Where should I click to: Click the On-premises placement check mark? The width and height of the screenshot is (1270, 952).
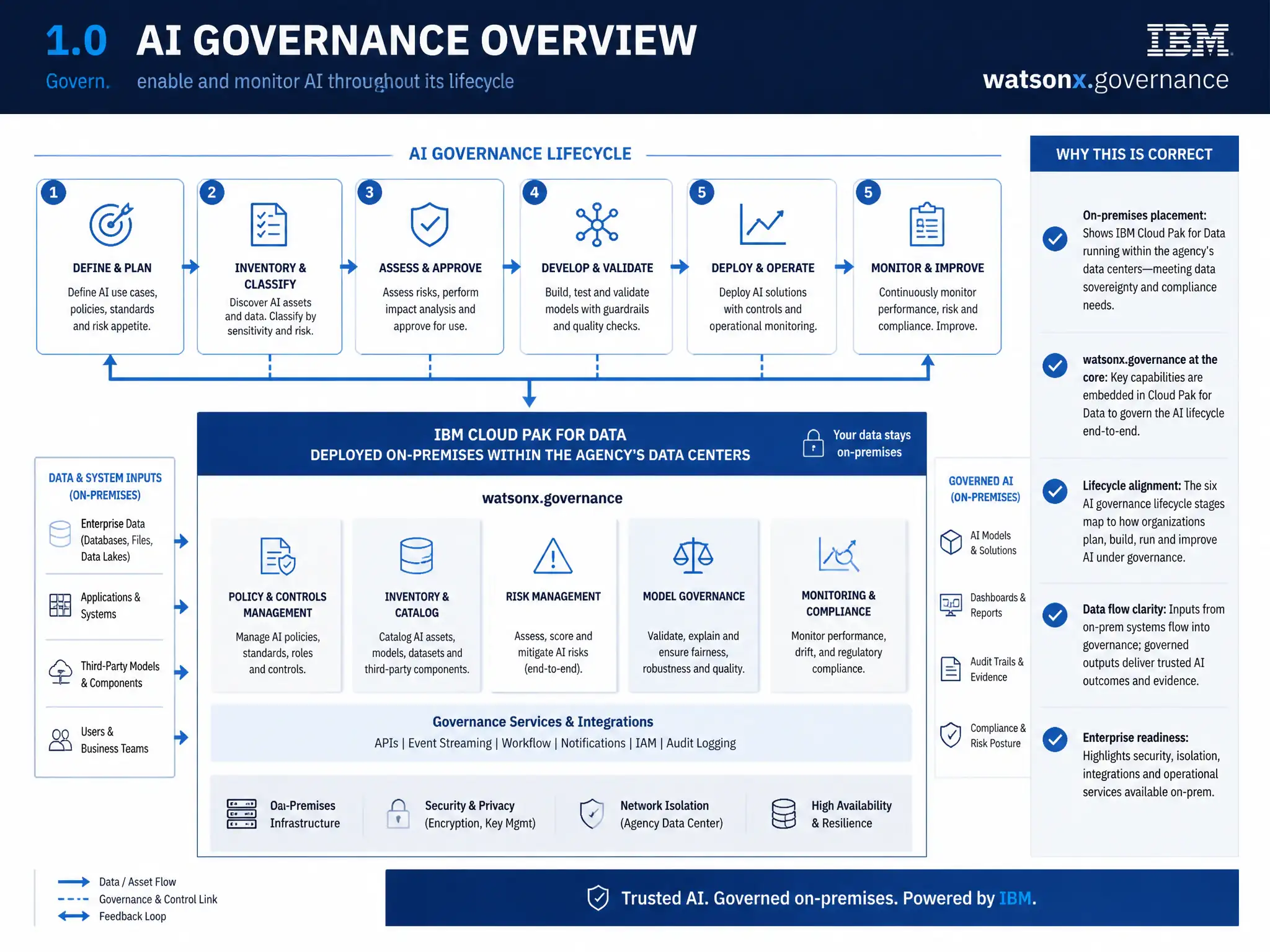click(1055, 239)
